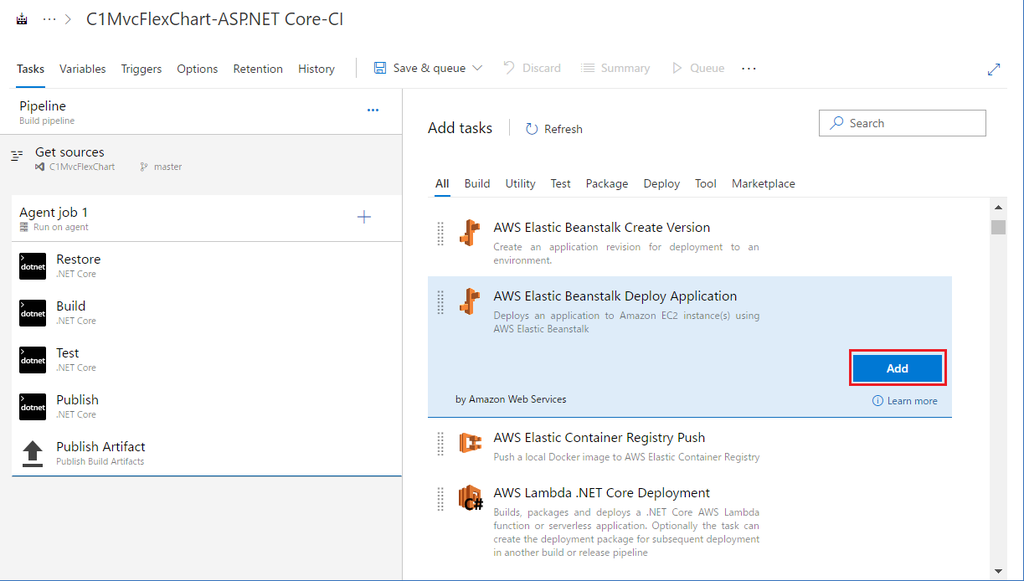Click the Discard button

[x=532, y=68]
